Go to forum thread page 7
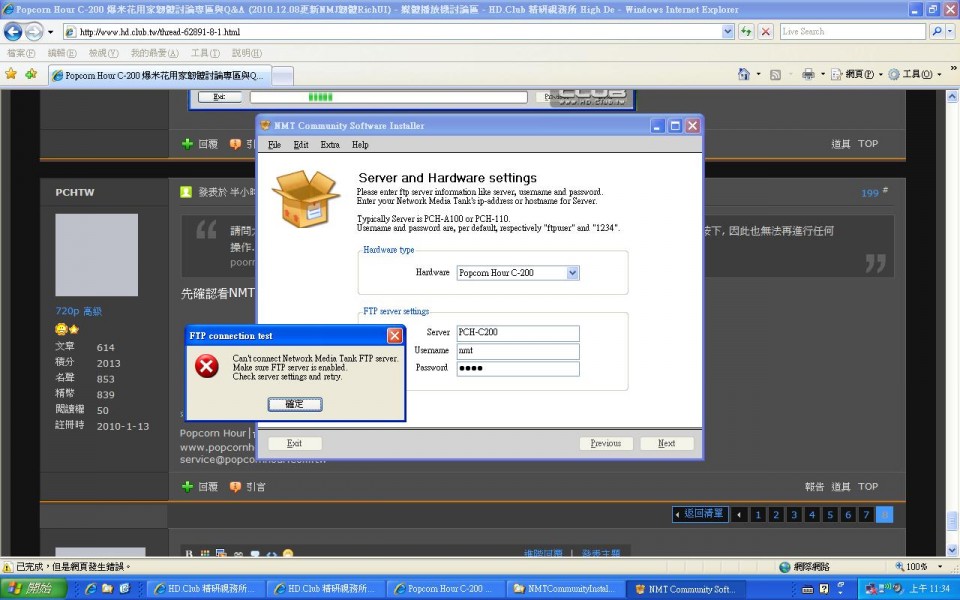This screenshot has height=600, width=960. point(866,514)
